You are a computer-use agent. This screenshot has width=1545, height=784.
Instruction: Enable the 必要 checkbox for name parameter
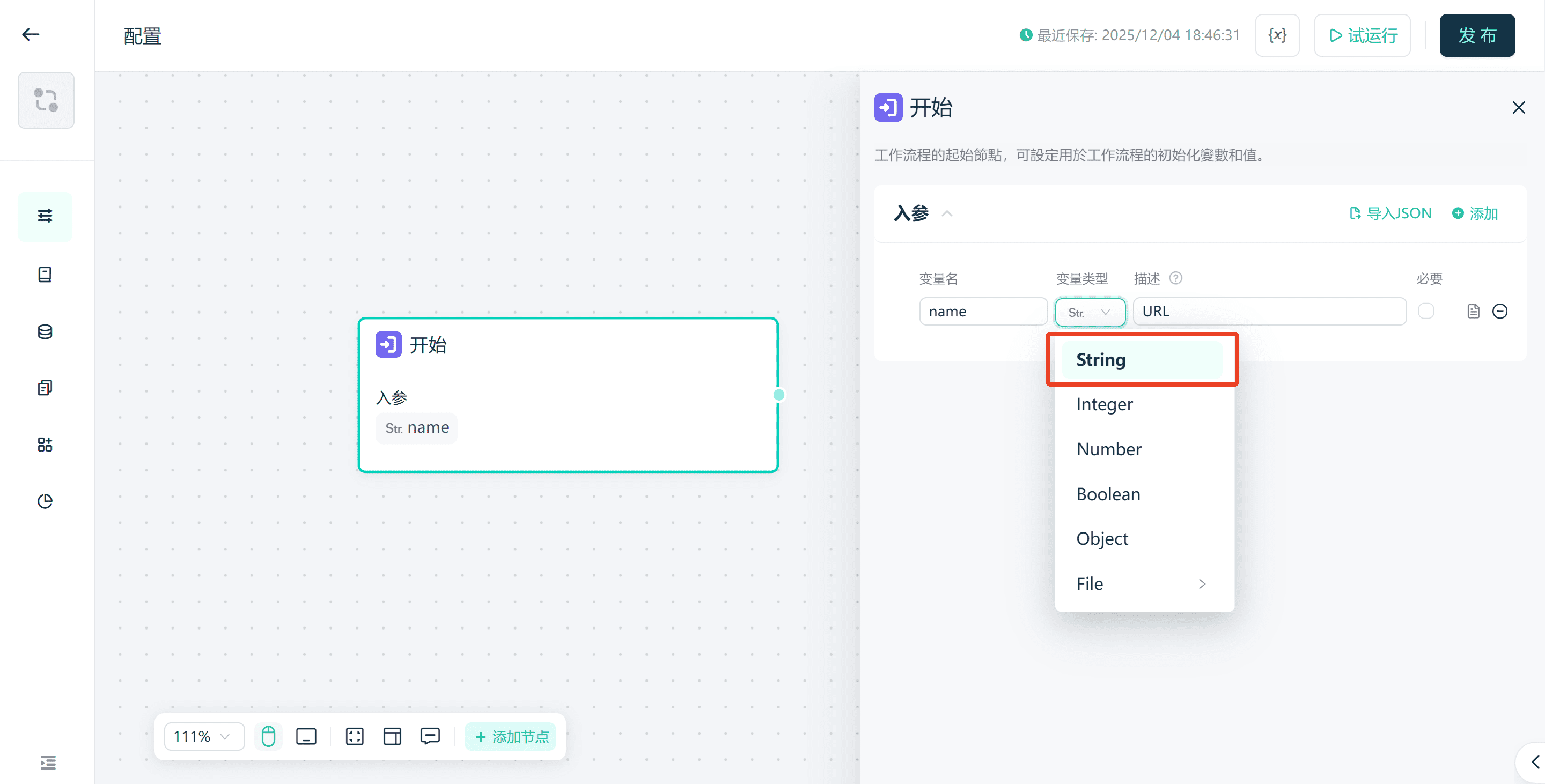[x=1427, y=311]
